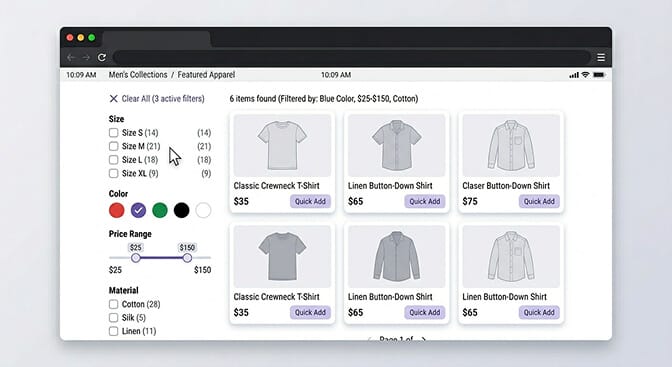
Task: Click the Material section heading
Action: coord(123,290)
